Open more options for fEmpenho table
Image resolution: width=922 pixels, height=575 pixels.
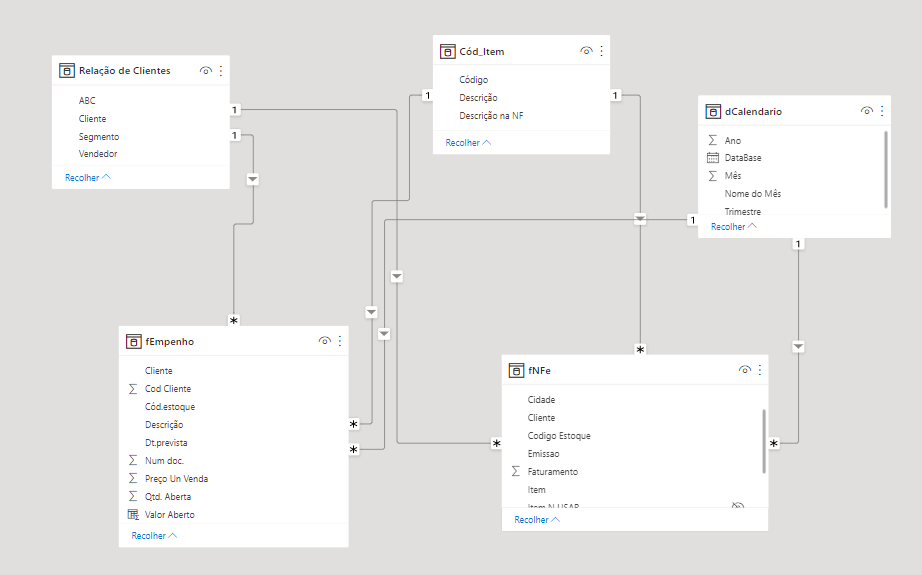[x=340, y=340]
